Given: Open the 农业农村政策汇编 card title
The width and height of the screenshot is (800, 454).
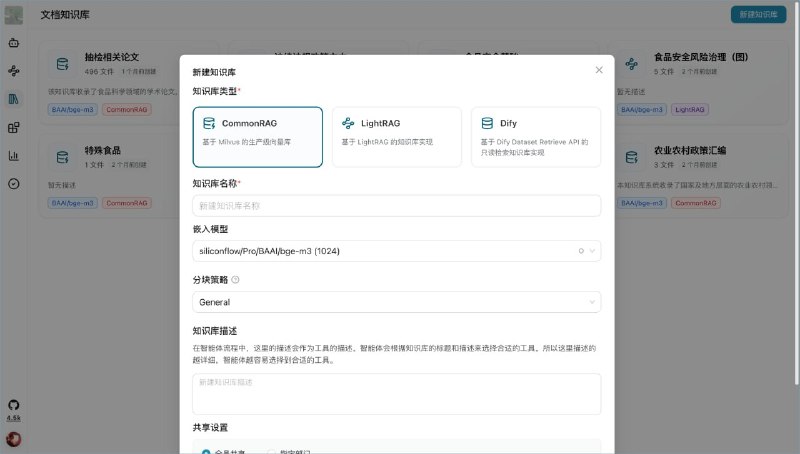Looking at the screenshot, I should (x=690, y=150).
